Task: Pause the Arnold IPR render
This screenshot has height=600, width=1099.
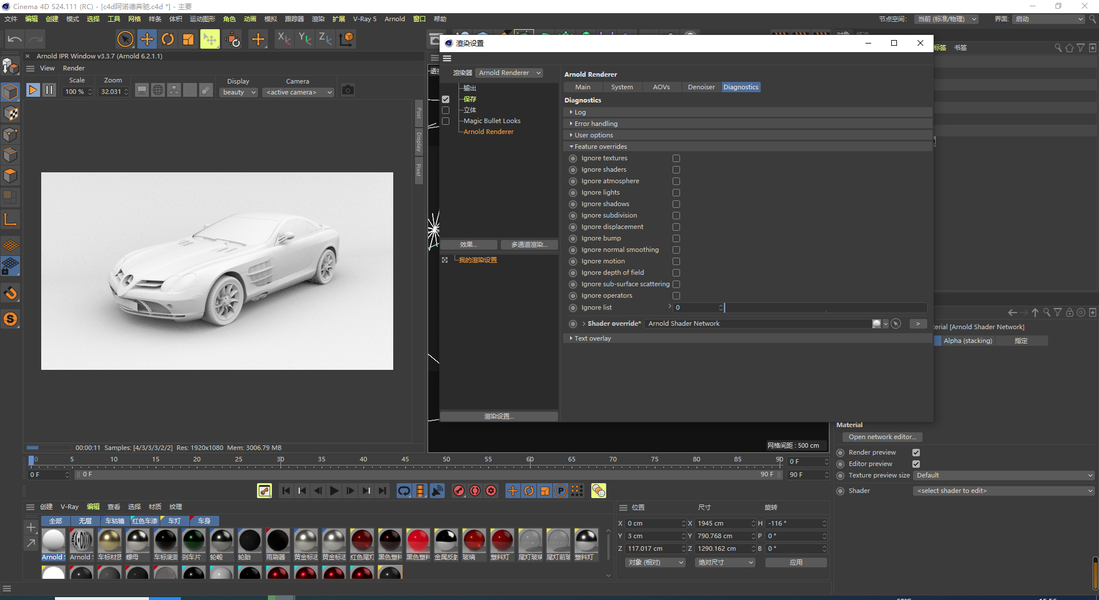Action: [x=48, y=90]
